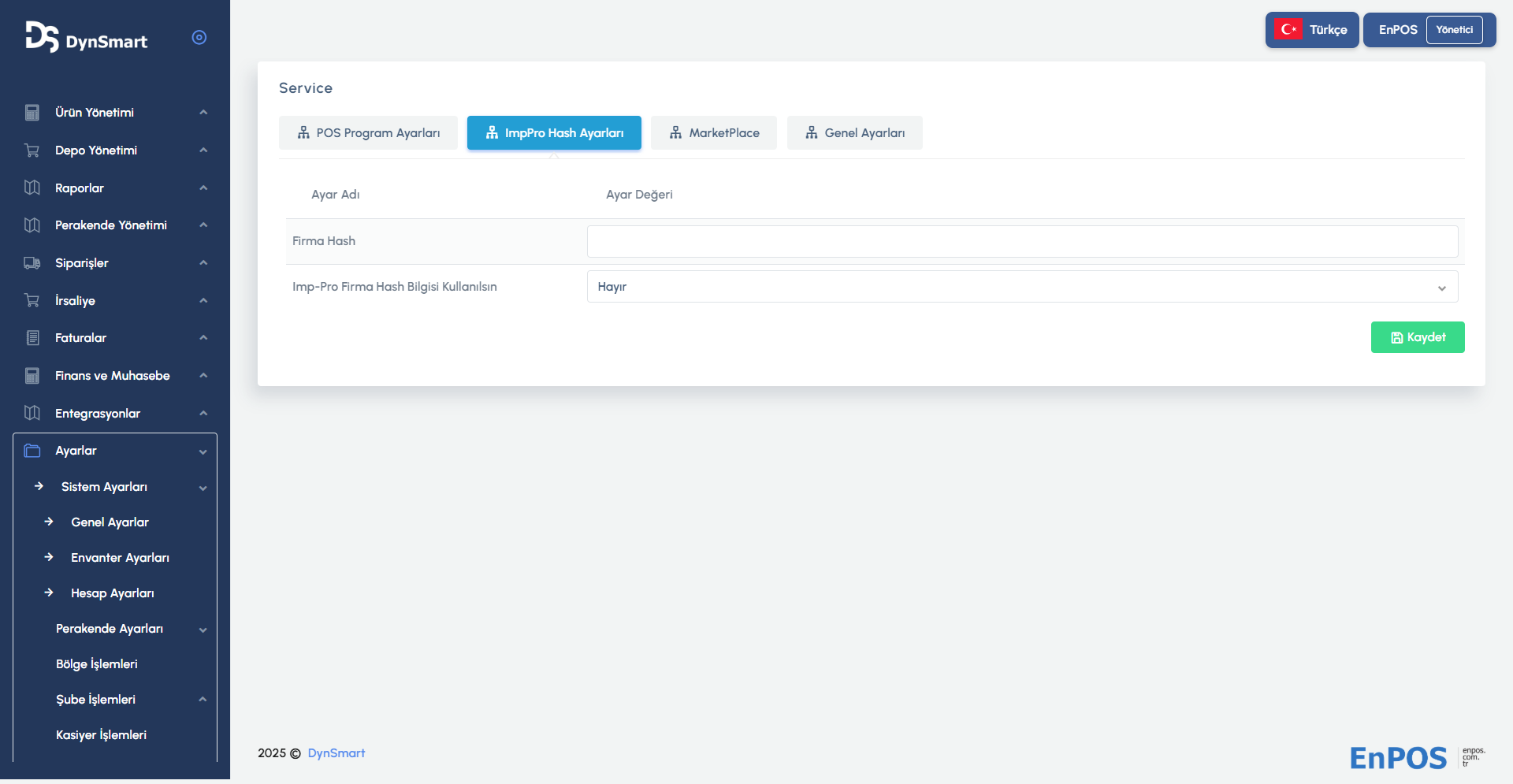
Task: Toggle the sidebar pin circle icon
Action: 199,37
